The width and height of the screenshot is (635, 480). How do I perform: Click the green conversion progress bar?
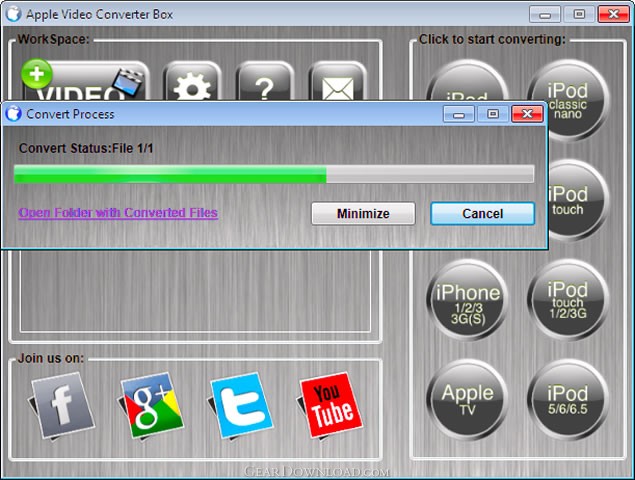274,174
